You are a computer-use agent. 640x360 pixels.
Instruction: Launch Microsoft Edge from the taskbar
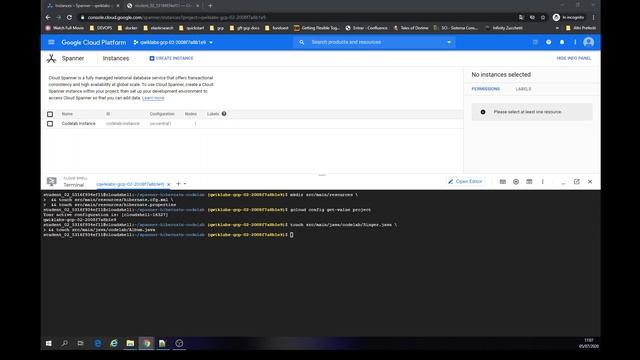click(x=98, y=343)
